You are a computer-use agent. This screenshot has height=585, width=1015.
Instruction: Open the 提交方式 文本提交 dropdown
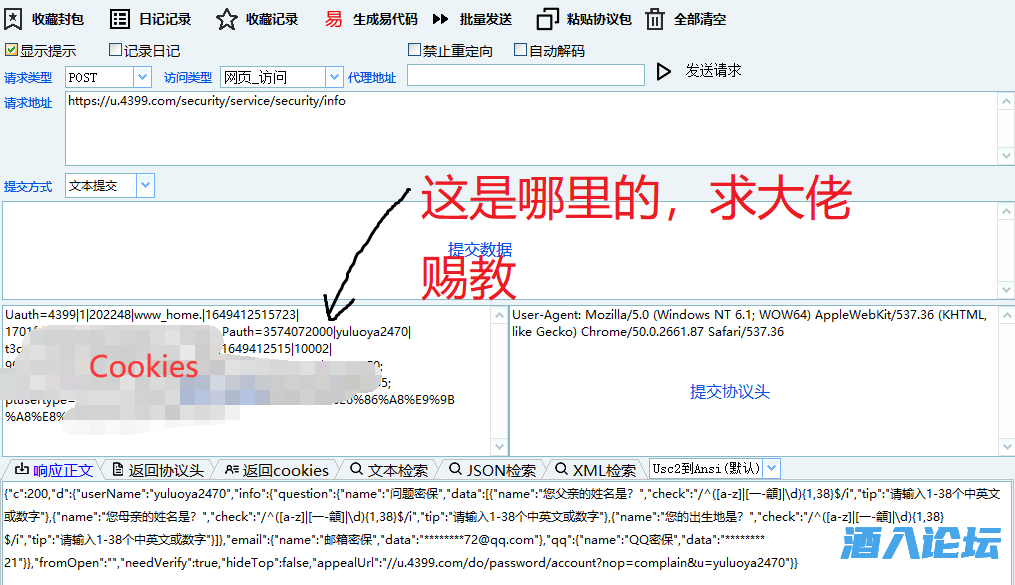point(145,185)
